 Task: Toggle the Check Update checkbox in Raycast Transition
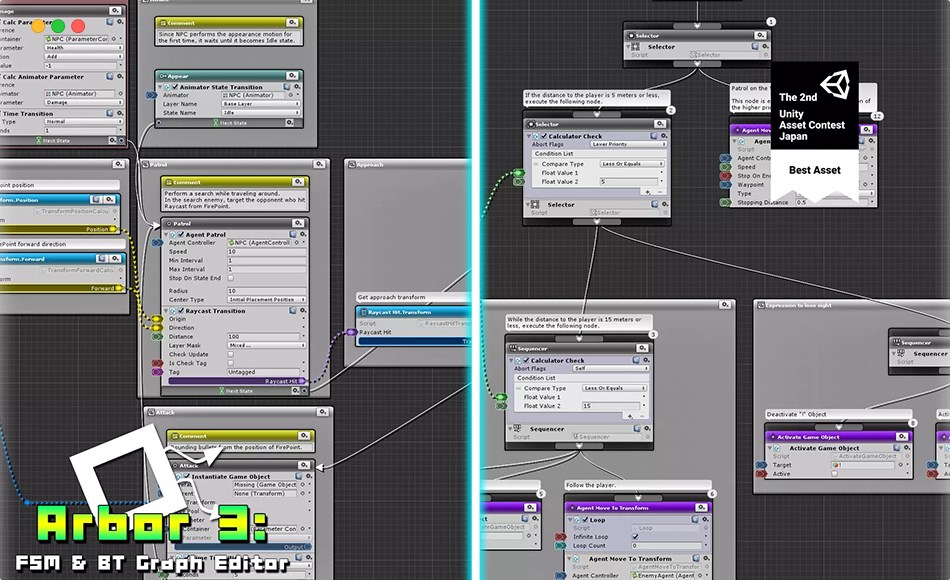[229, 353]
